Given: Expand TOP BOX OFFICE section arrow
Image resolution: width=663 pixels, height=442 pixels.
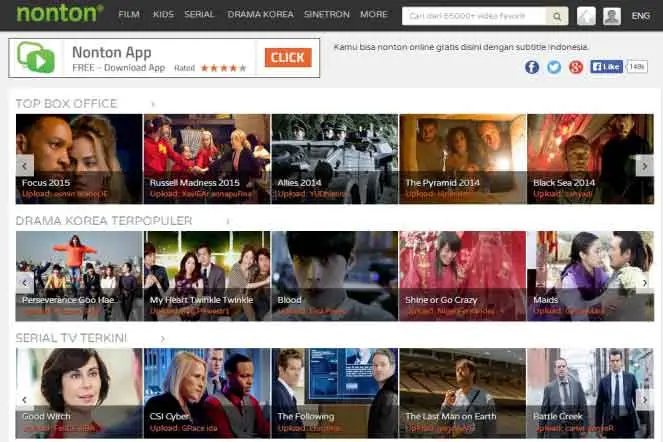Looking at the screenshot, I should pyautogui.click(x=153, y=104).
